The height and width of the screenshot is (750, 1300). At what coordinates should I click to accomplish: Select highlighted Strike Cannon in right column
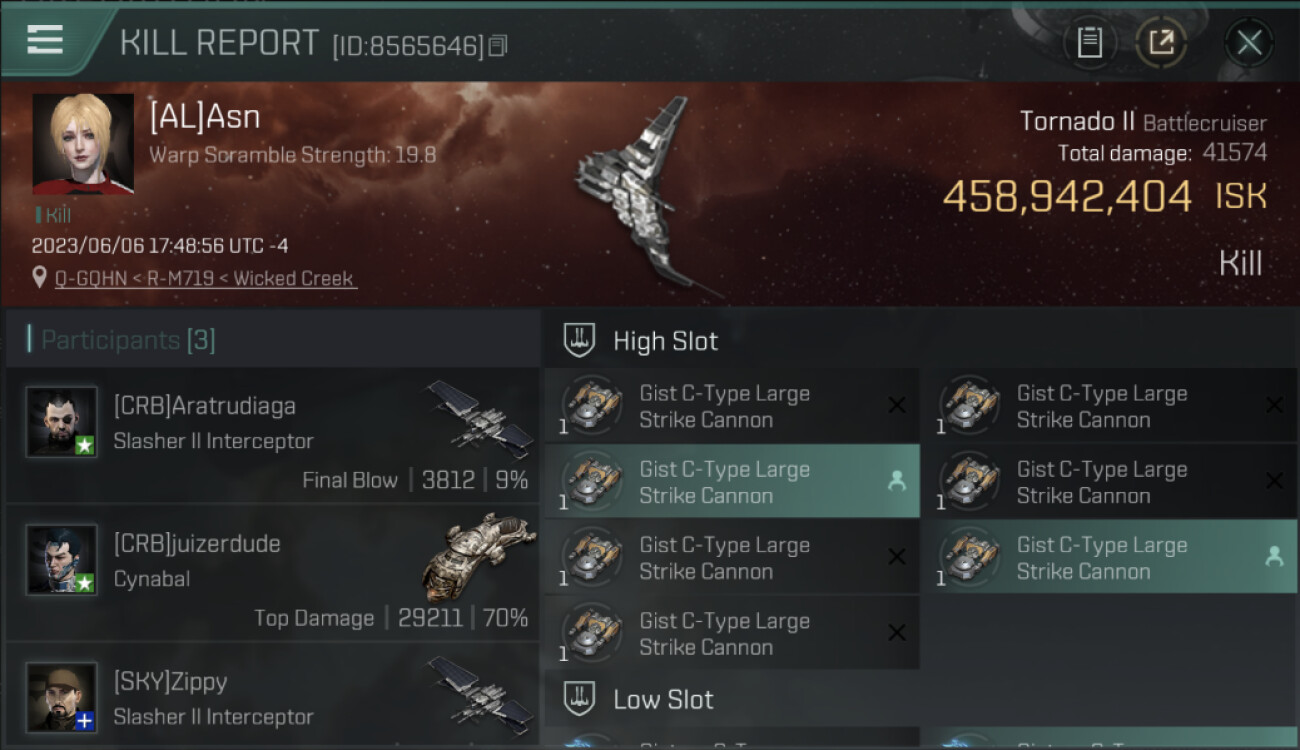click(x=1110, y=557)
